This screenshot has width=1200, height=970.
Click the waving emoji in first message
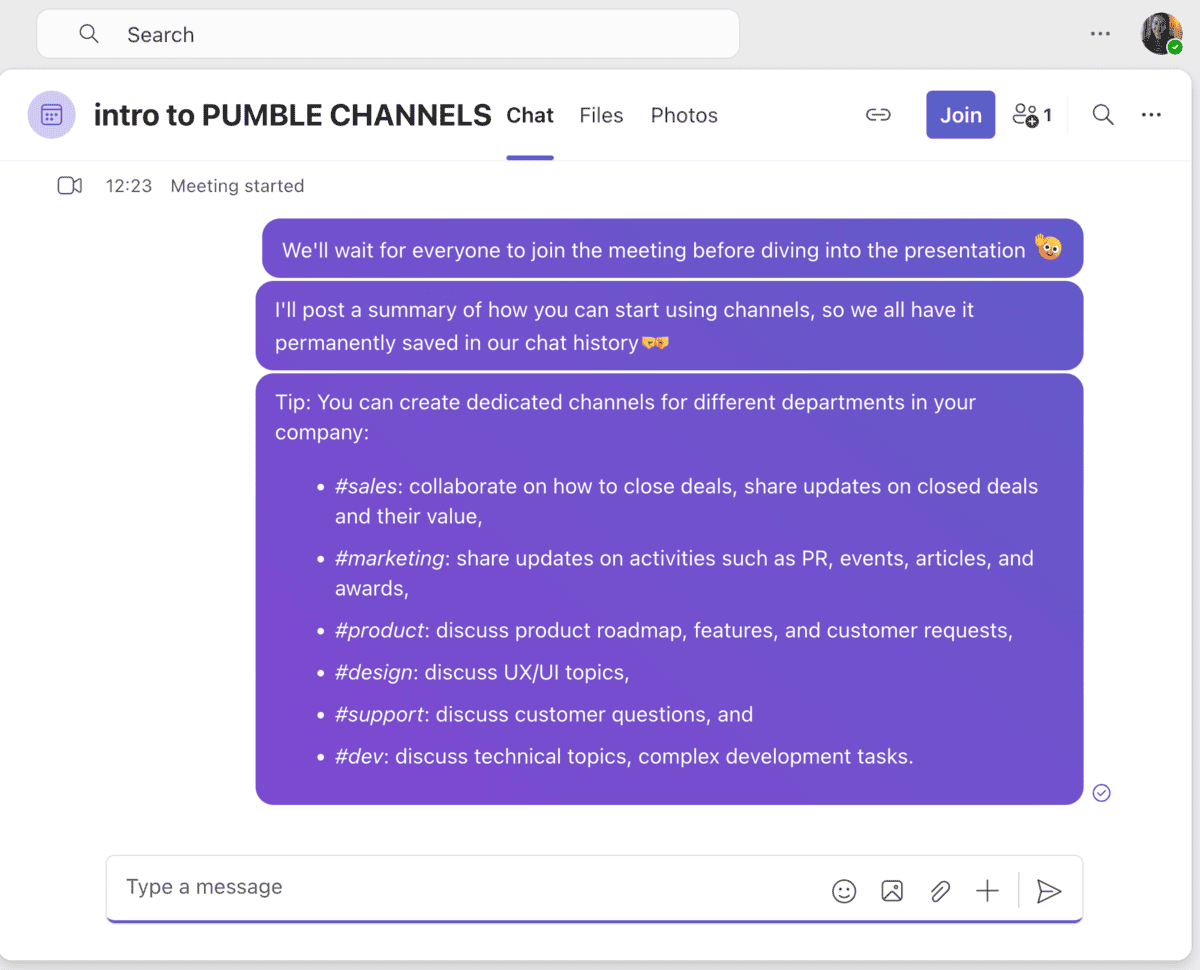pyautogui.click(x=1048, y=248)
